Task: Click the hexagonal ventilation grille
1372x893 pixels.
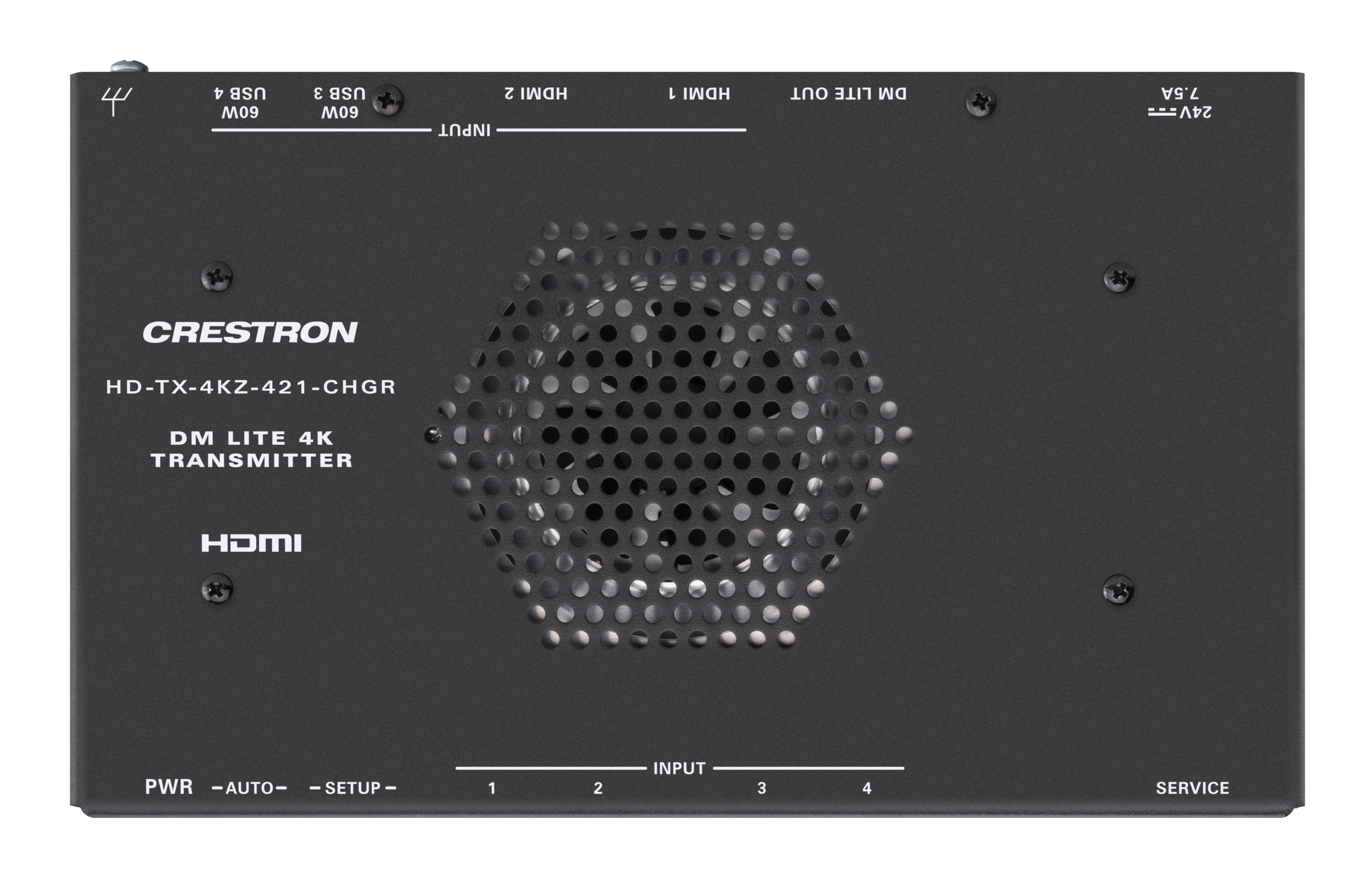Action: 669,434
